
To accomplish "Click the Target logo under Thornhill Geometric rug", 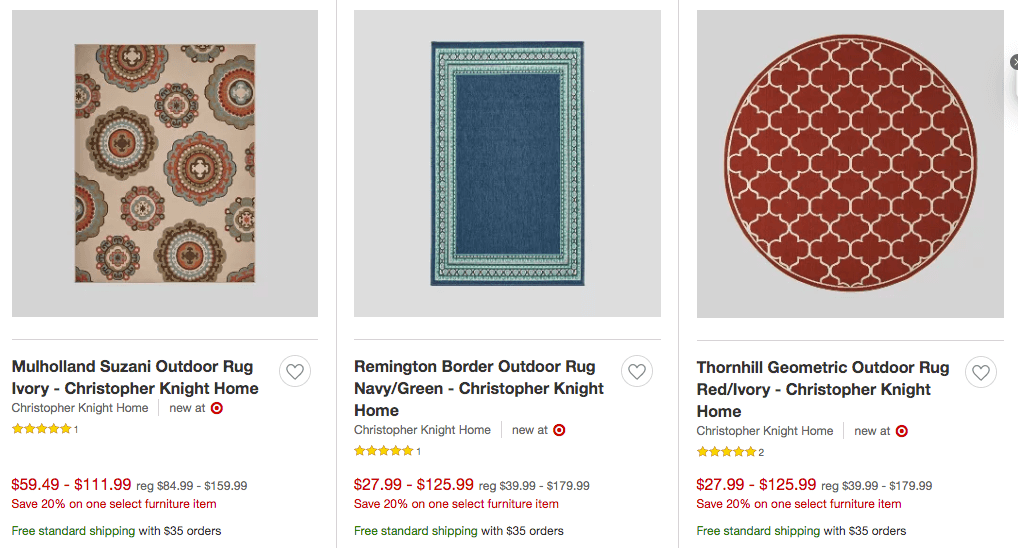I will pos(902,431).
